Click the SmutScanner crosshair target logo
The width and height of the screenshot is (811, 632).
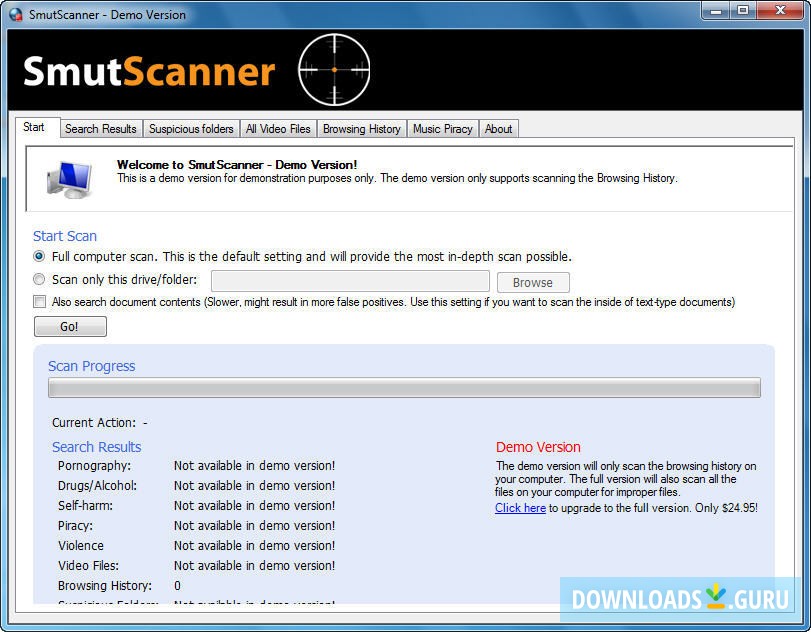334,68
